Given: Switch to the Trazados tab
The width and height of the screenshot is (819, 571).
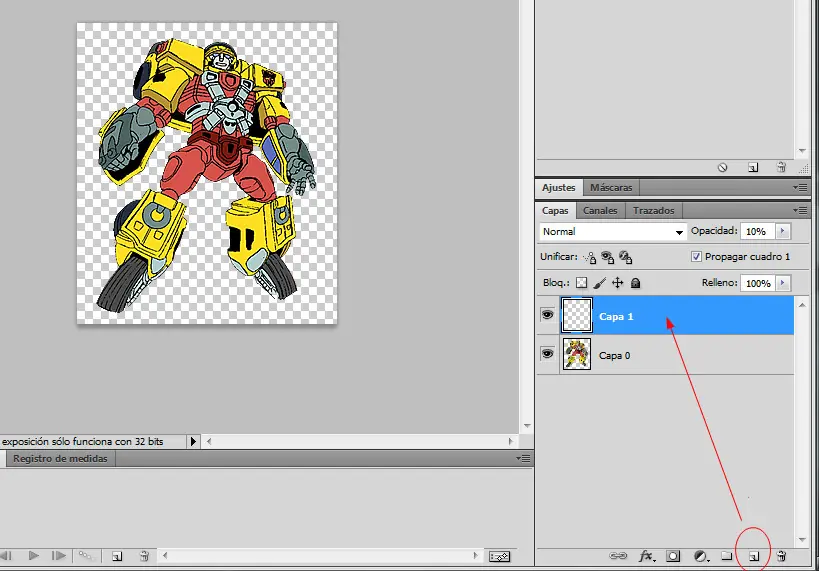Looking at the screenshot, I should 653,211.
